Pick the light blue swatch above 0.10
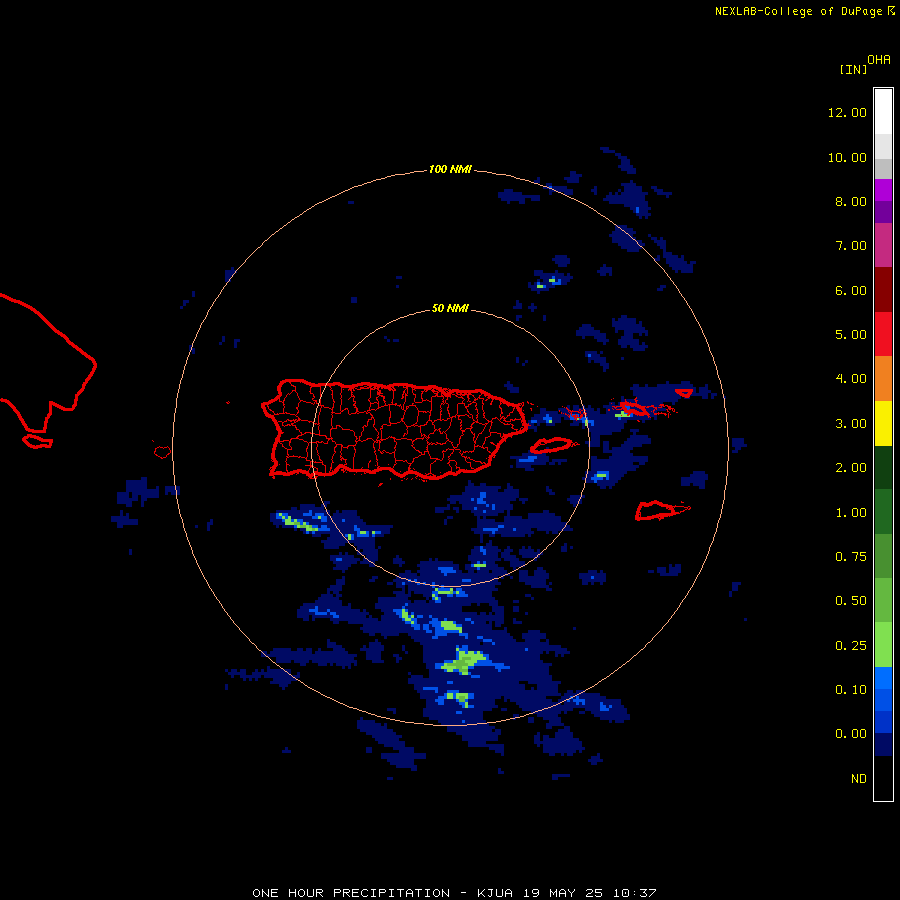Screen dimensions: 900x900 [x=883, y=678]
